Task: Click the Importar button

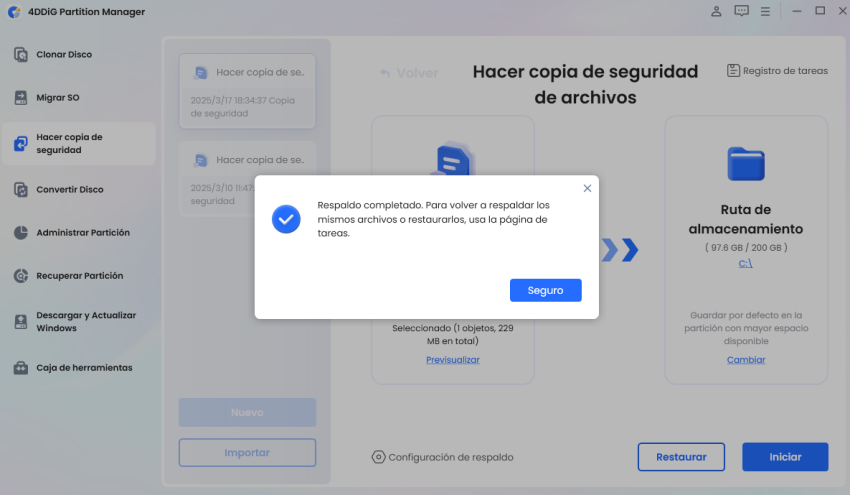Action: click(247, 453)
